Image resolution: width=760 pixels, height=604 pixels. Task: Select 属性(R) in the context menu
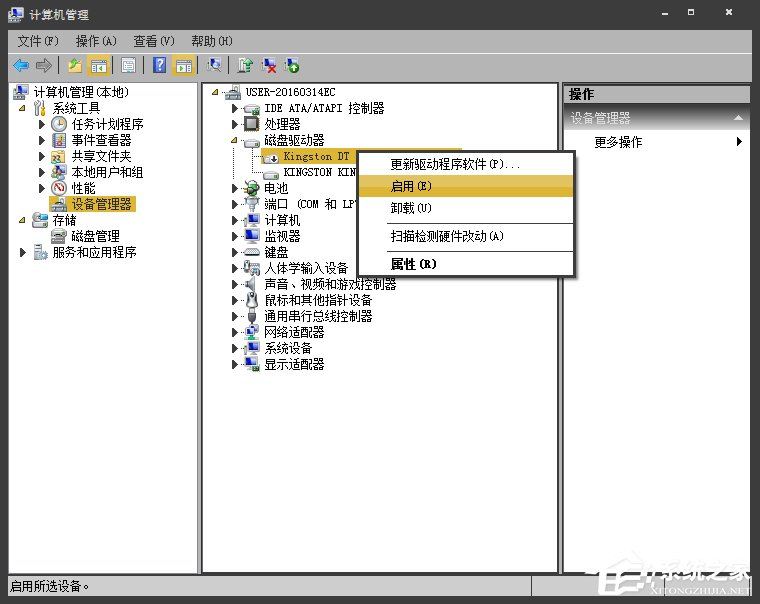[413, 264]
